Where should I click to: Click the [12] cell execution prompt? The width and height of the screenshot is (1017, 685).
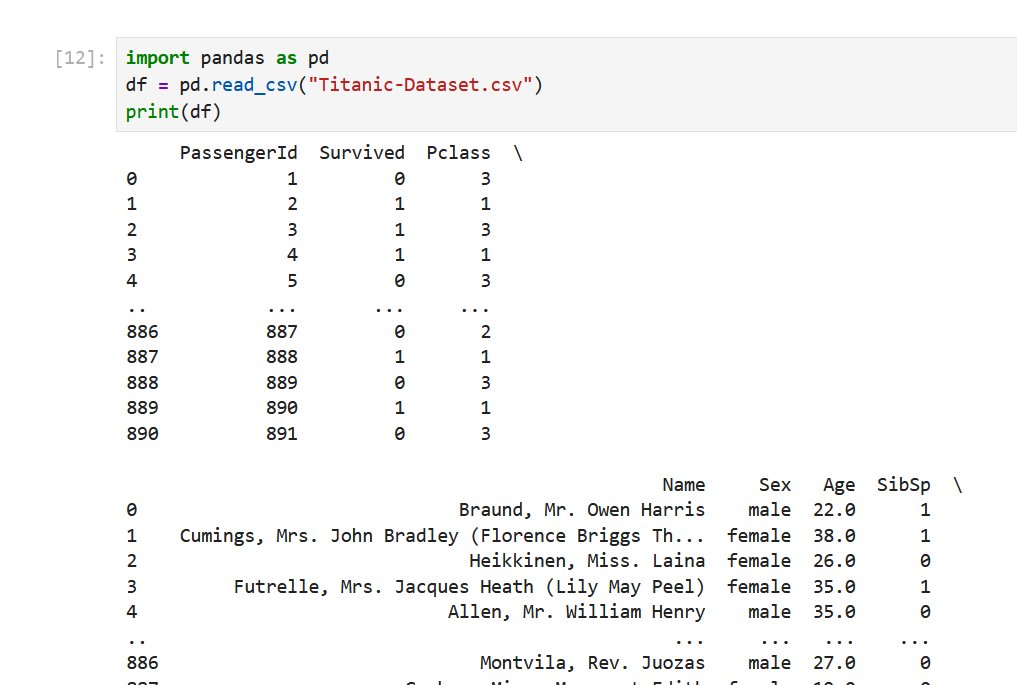pyautogui.click(x=80, y=58)
